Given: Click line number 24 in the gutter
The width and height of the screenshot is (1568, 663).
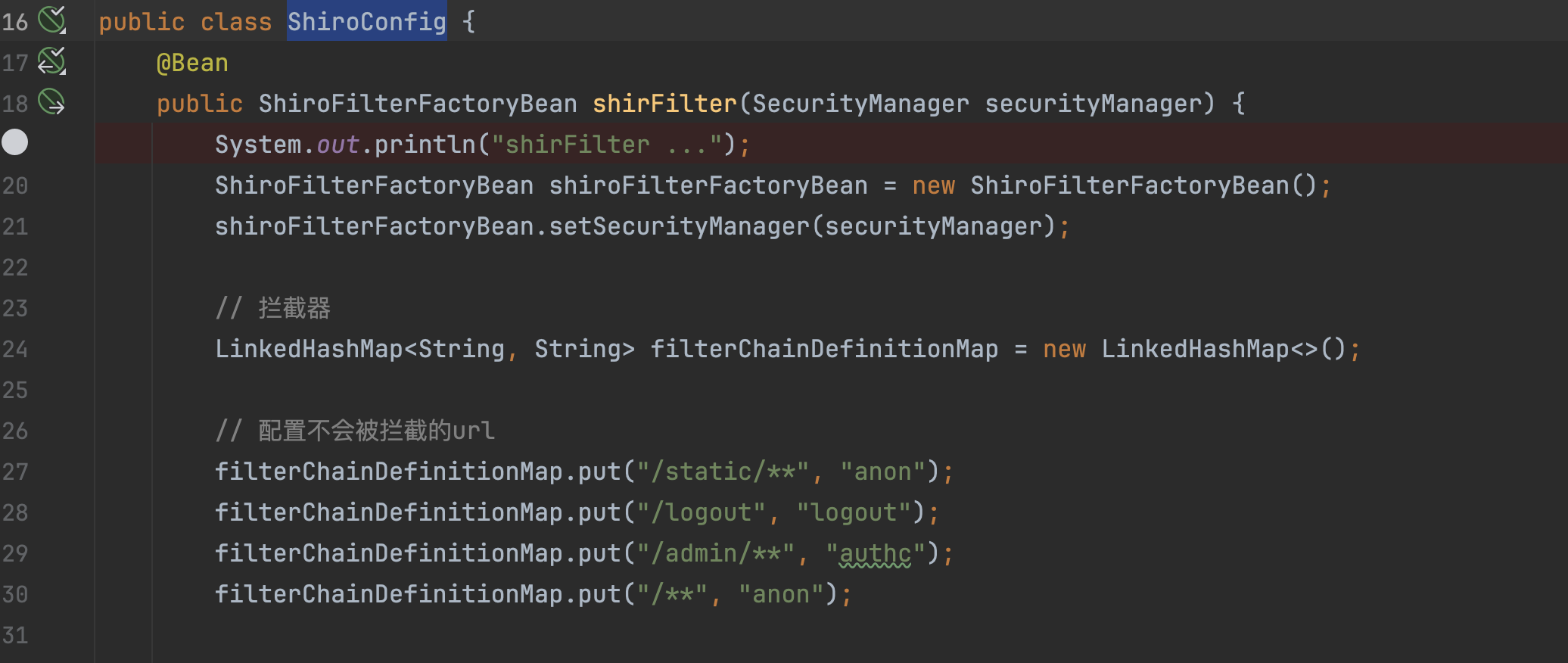Looking at the screenshot, I should pos(15,350).
